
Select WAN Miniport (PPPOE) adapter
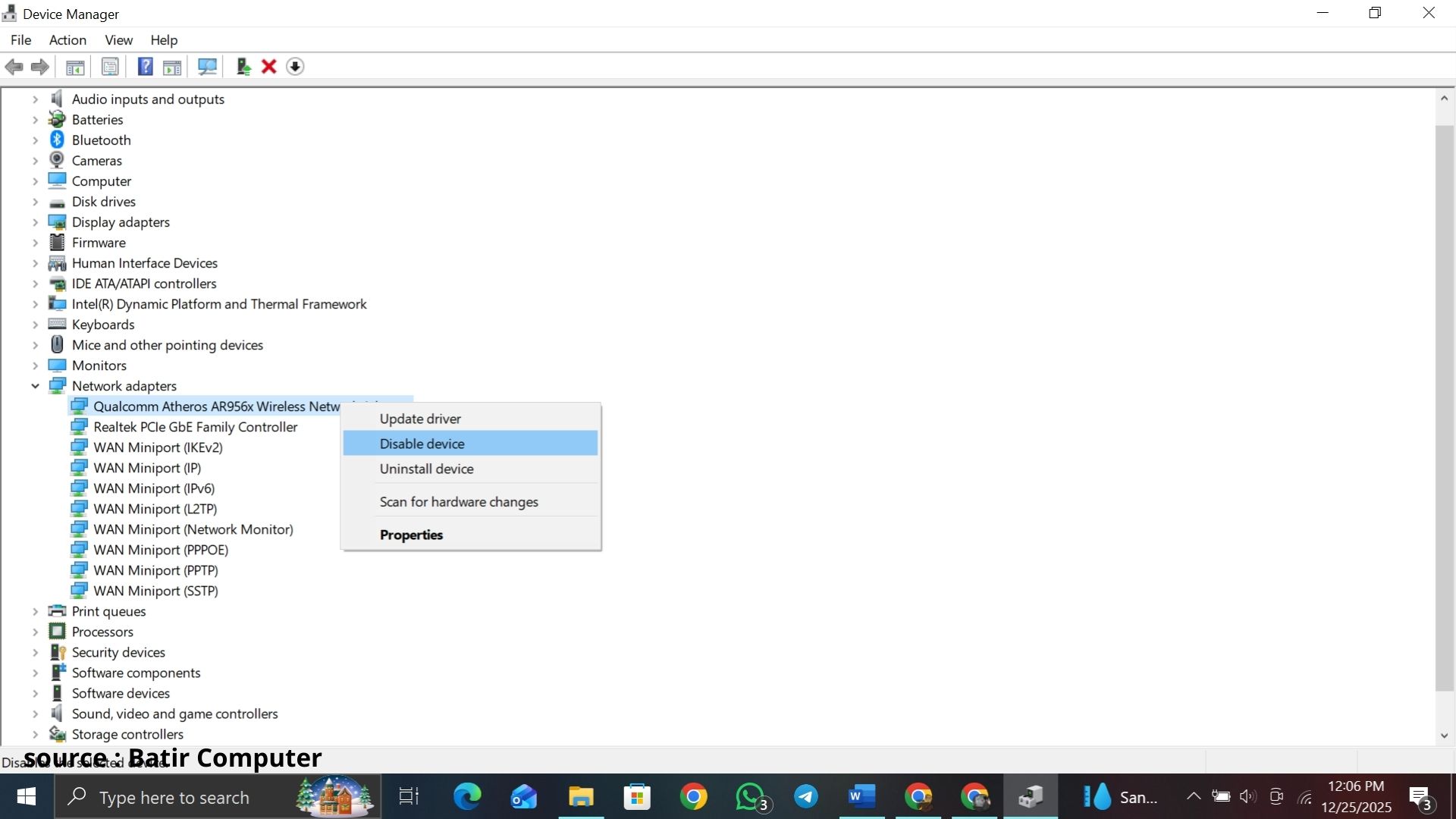(161, 550)
